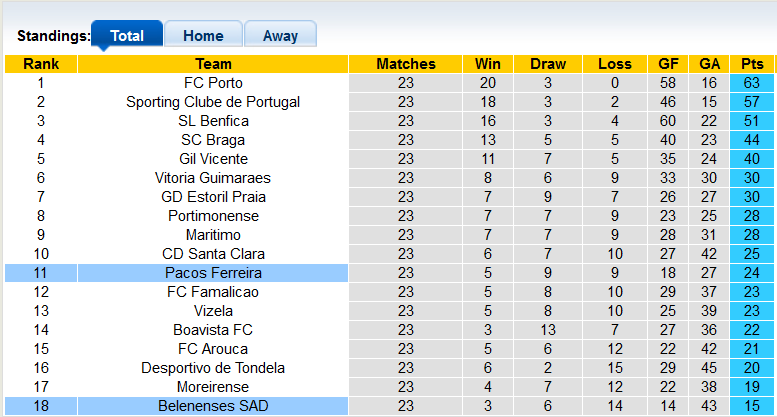
Task: Click on Gil Vicente team link
Action: click(x=213, y=159)
